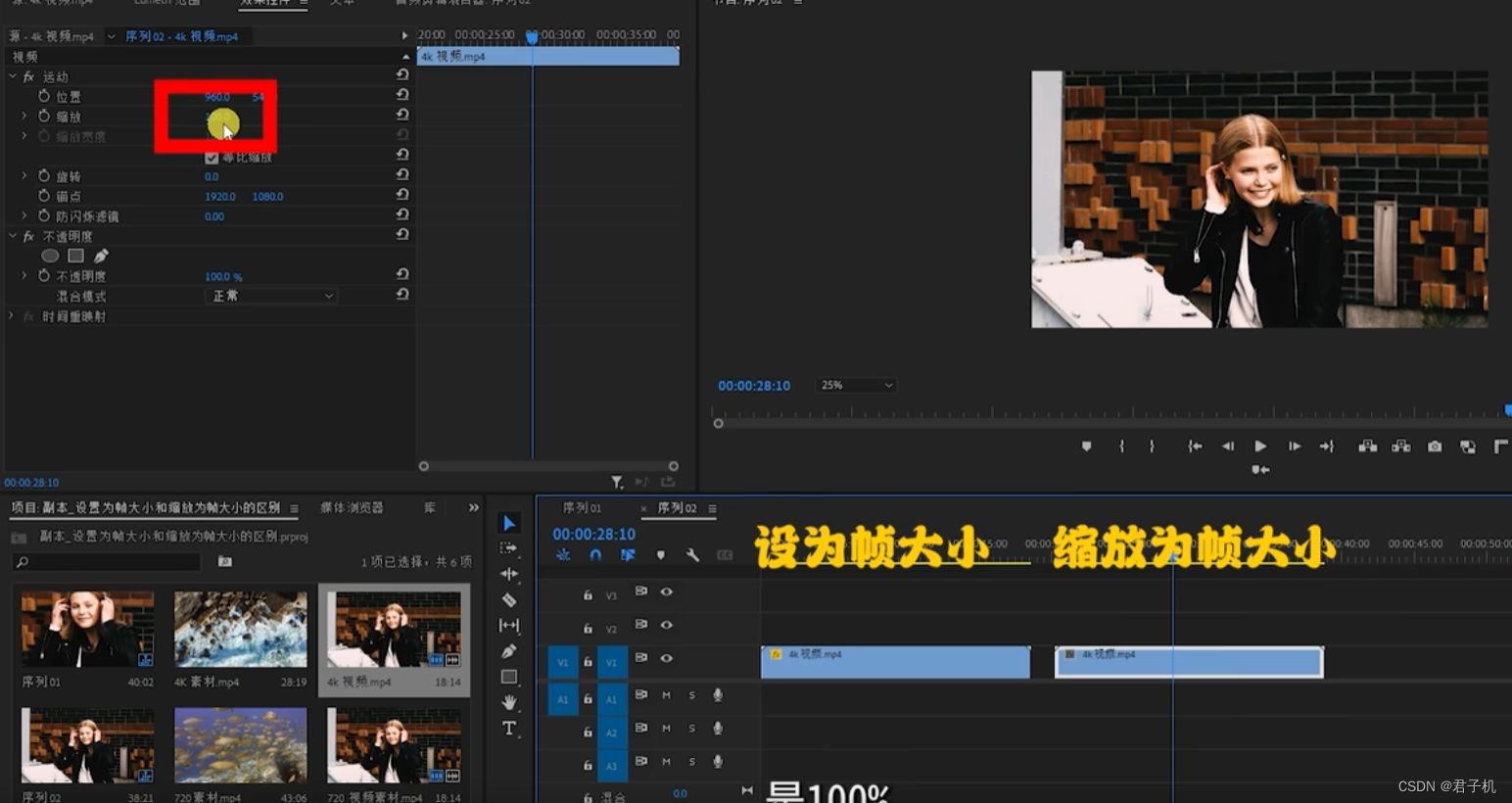Click the rectangle mask icon under 不透明度

(x=75, y=256)
